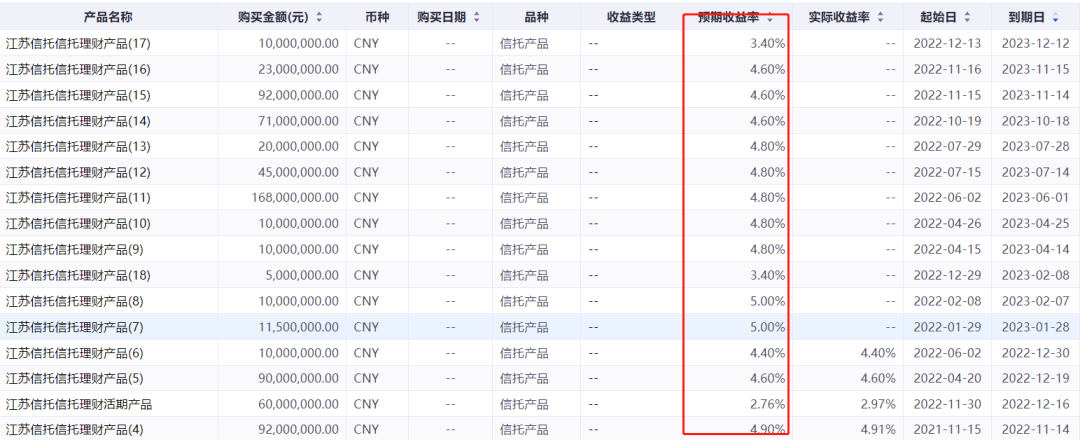Click amount 60,000,000.00
This screenshot has height=440, width=1080.
click(x=299, y=404)
